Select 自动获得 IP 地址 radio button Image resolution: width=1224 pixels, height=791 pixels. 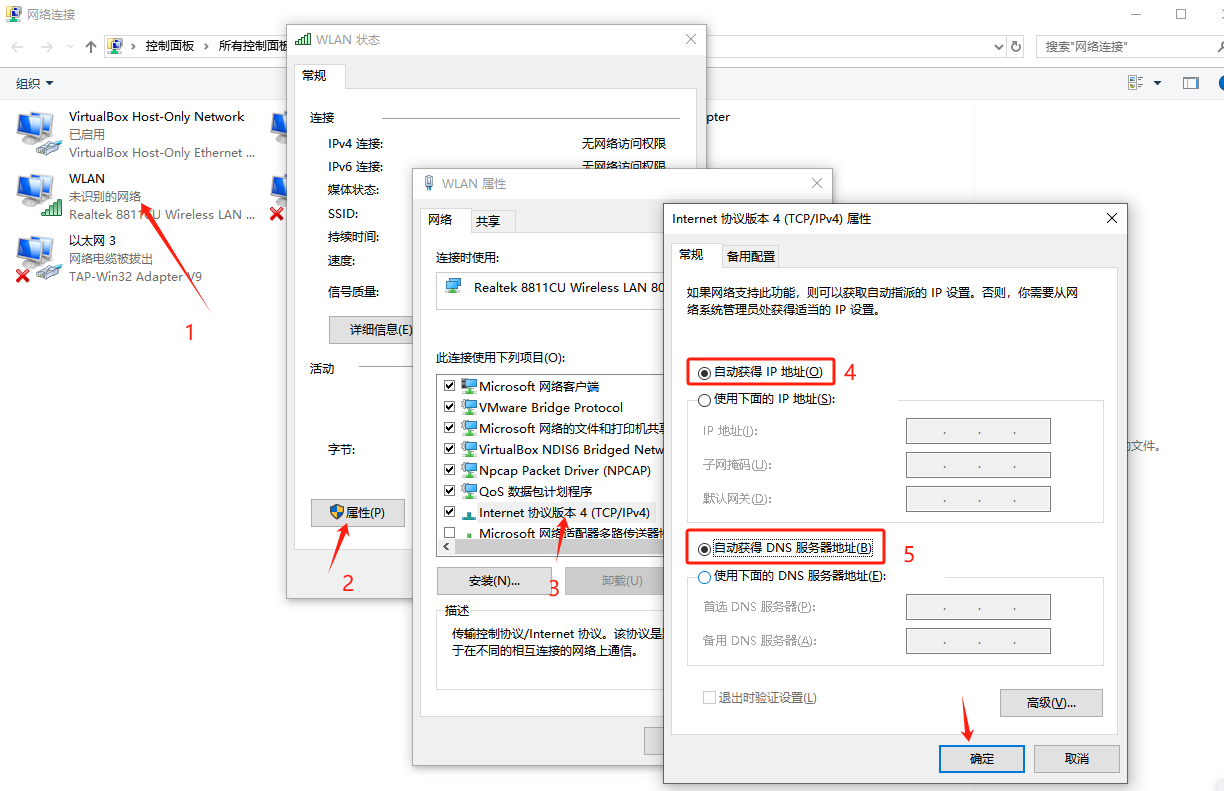pyautogui.click(x=704, y=372)
